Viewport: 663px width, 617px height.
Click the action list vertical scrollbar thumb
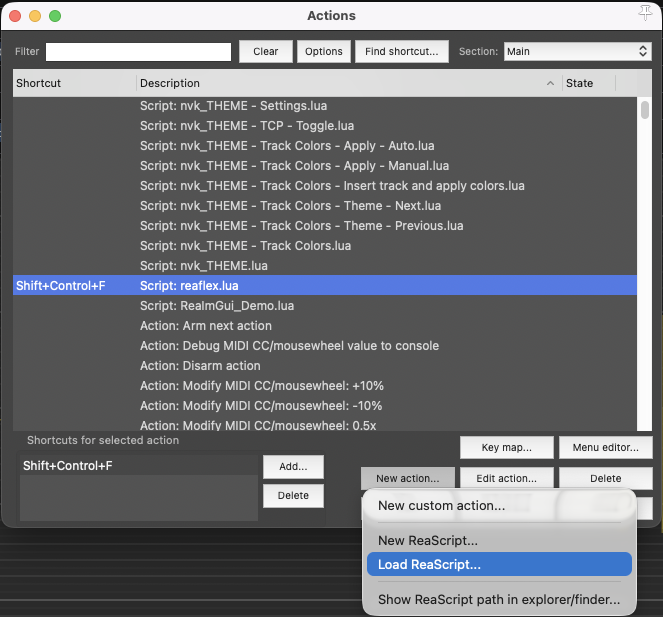[644, 110]
